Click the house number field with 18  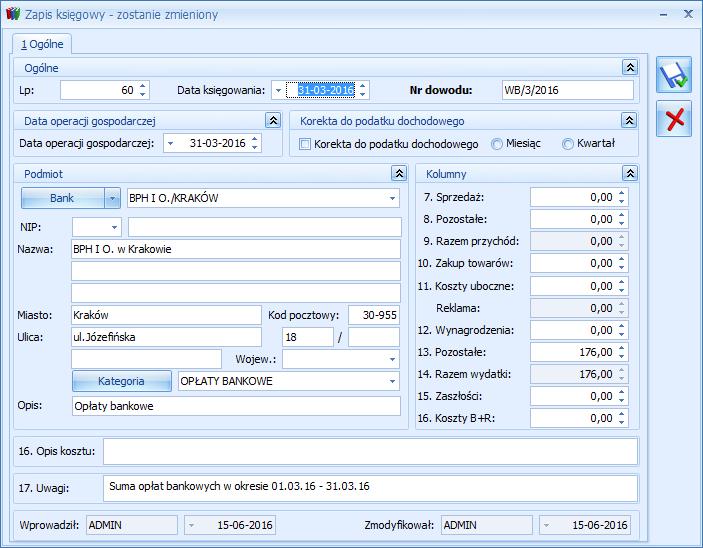coord(308,337)
